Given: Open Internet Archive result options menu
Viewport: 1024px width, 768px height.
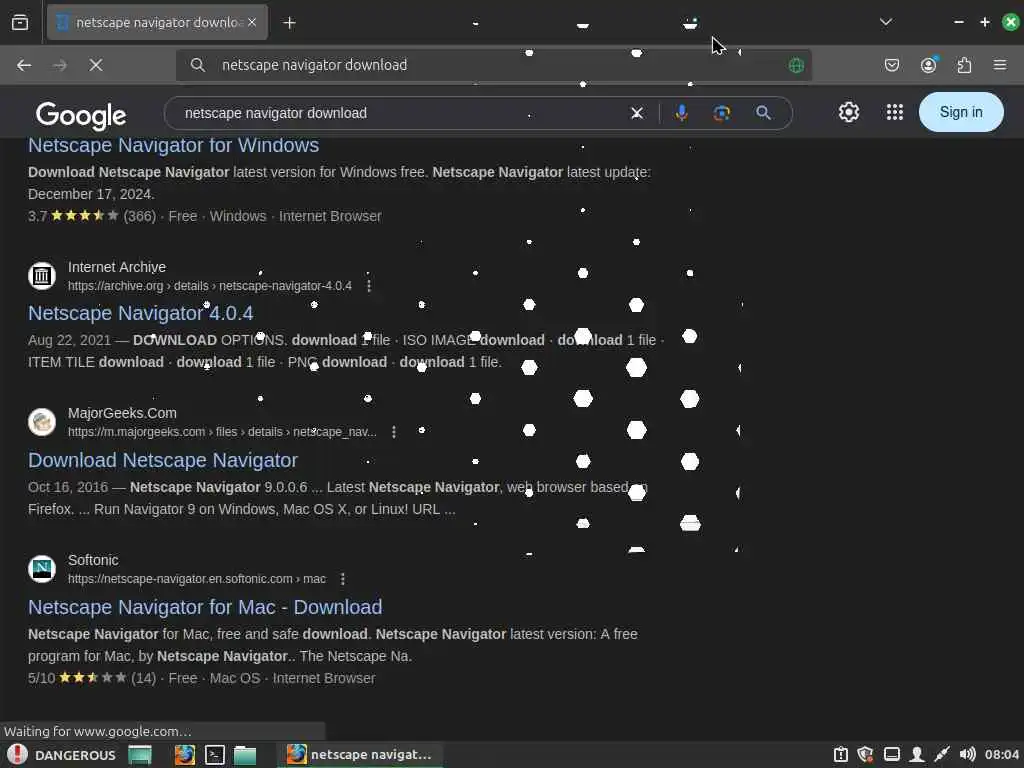Looking at the screenshot, I should [x=369, y=286].
